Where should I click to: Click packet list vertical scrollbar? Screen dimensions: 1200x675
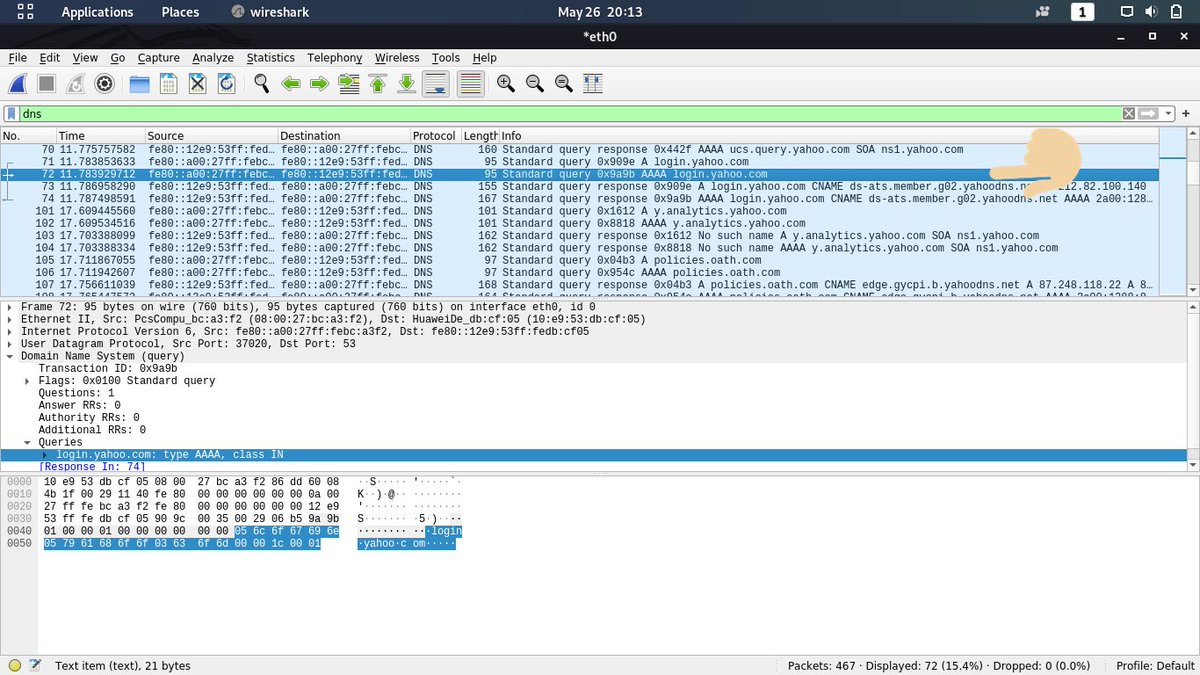click(1192, 213)
